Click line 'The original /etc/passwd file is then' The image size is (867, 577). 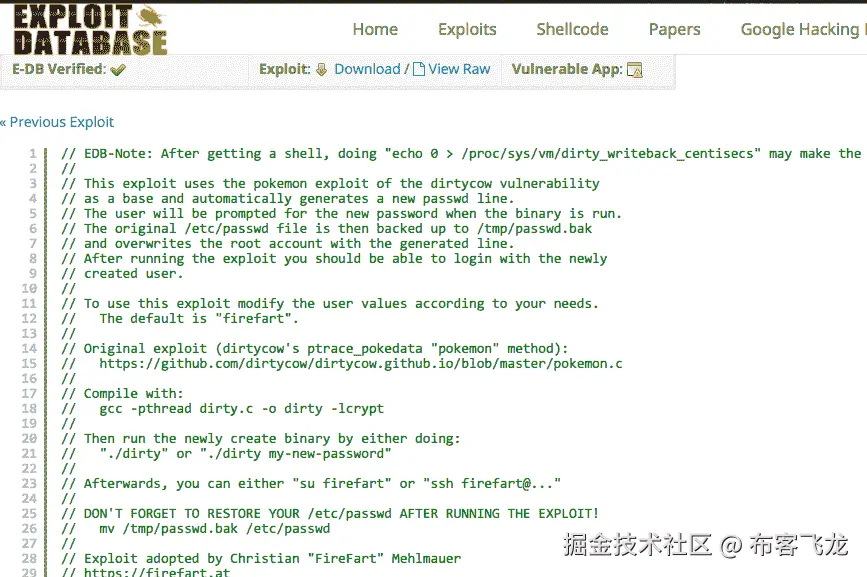tap(326, 228)
